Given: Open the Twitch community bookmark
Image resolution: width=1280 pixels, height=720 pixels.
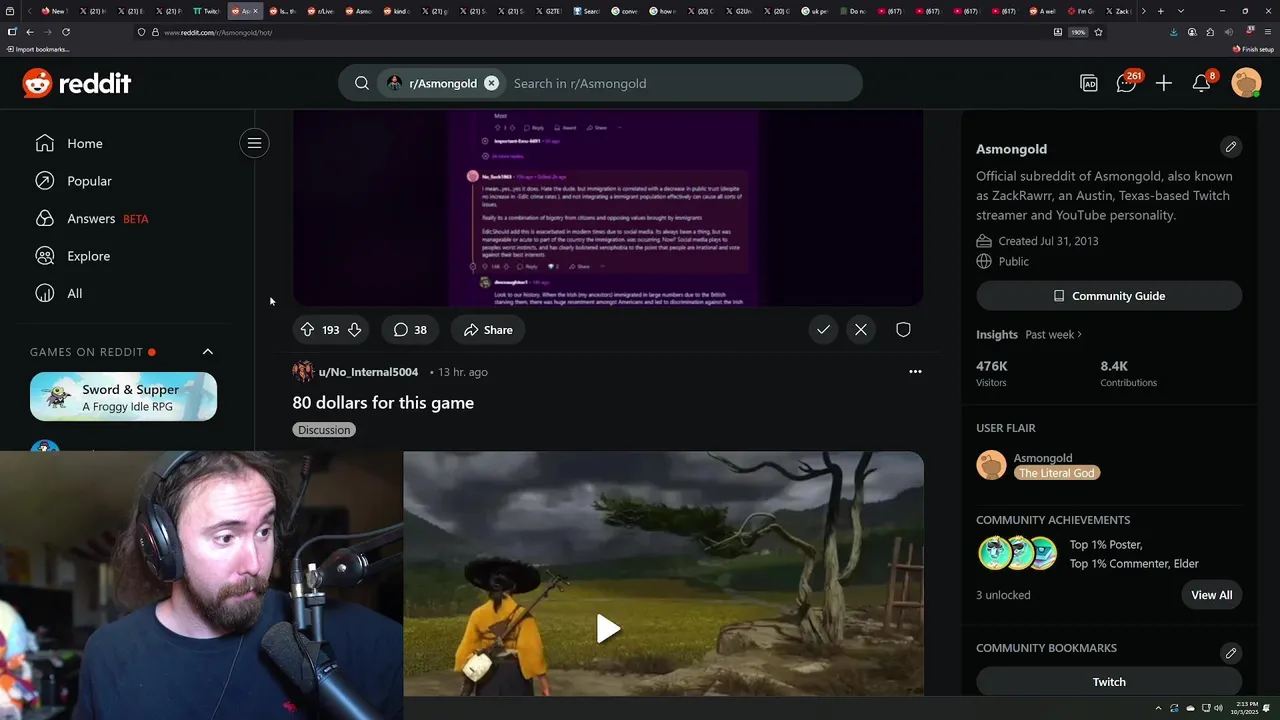Looking at the screenshot, I should point(1109,682).
